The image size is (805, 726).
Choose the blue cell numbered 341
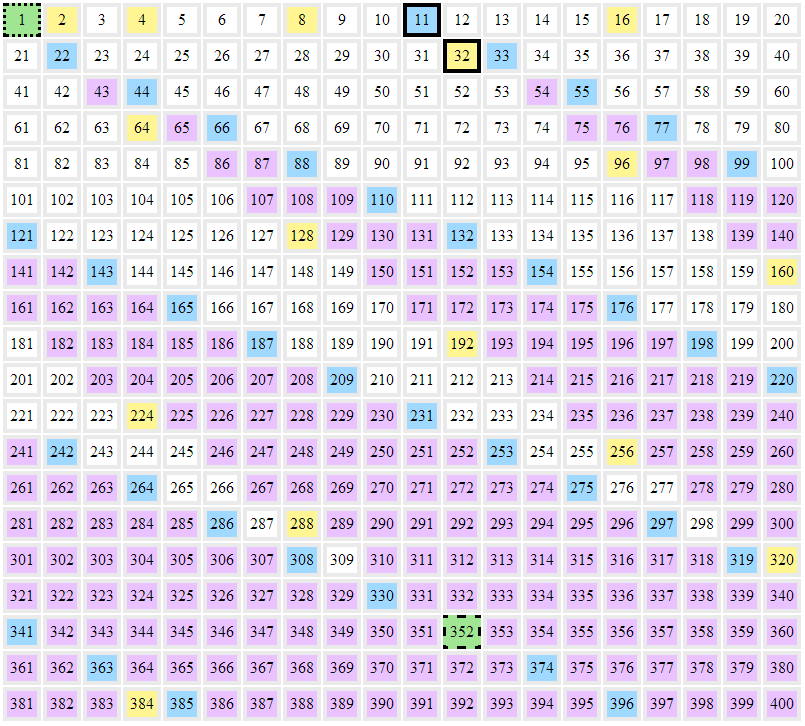(22, 632)
